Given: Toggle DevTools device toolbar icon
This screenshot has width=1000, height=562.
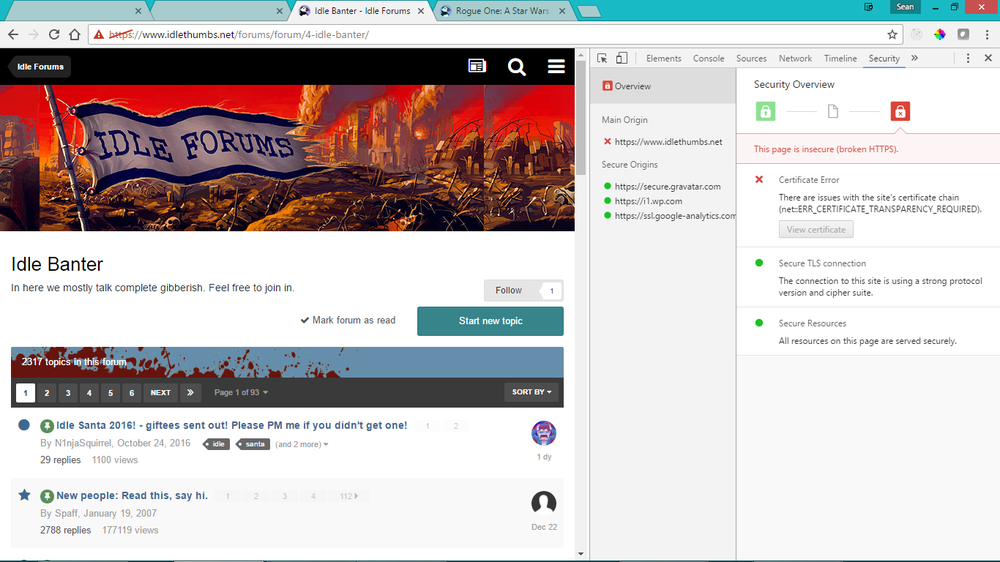Looking at the screenshot, I should pos(622,58).
